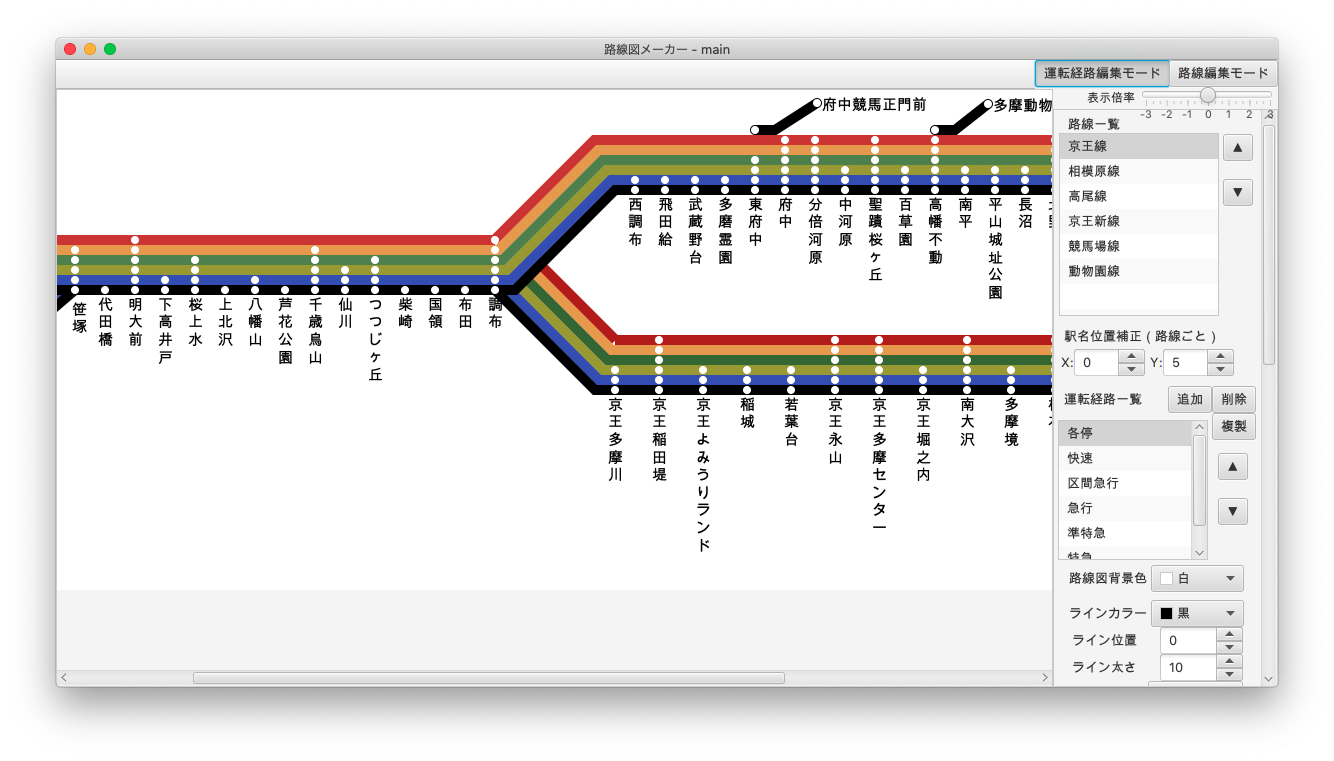Viewport: 1334px width, 761px height.
Task: Switch to 運転経路編集モード
Action: pyautogui.click(x=1102, y=73)
